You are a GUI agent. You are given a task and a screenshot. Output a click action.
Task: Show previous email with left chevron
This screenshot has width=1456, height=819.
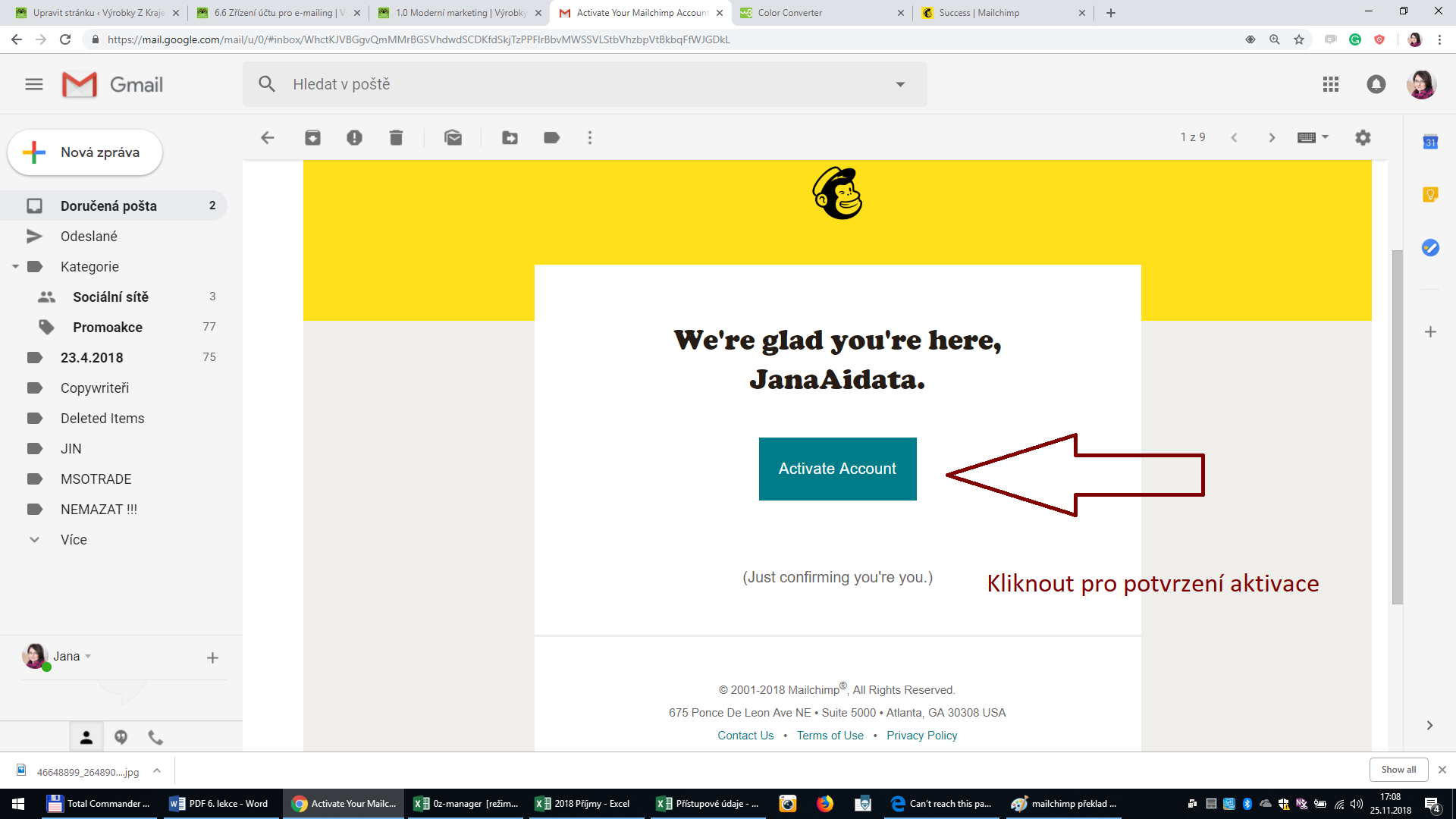1235,137
